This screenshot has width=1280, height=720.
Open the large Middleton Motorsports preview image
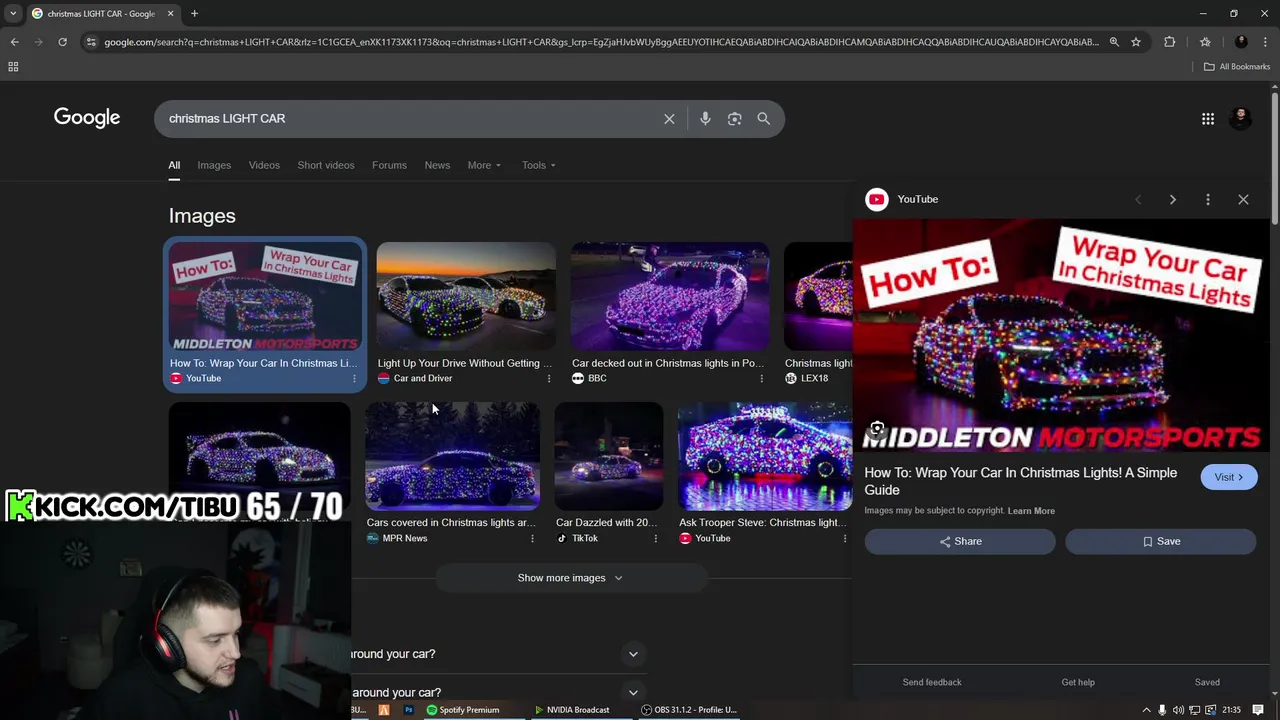tap(1061, 336)
